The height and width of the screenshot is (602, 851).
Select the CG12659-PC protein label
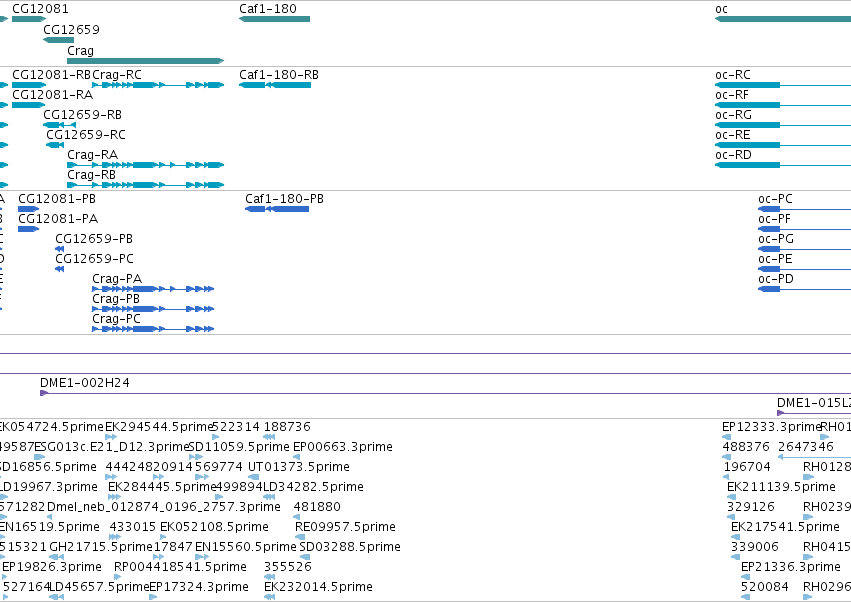click(x=94, y=259)
